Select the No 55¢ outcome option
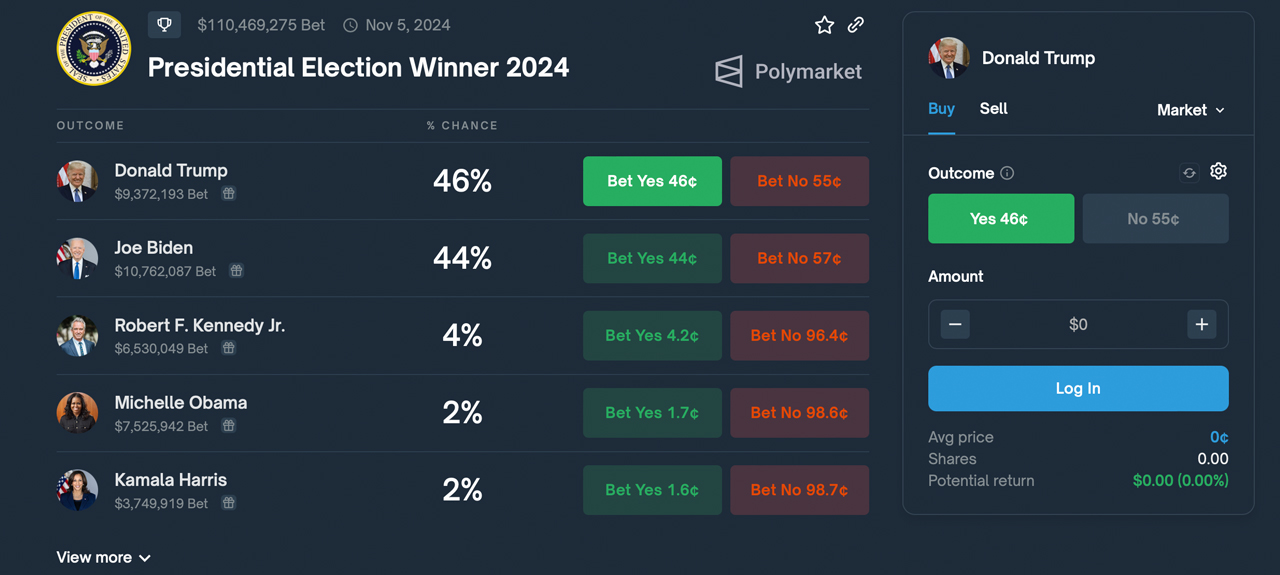This screenshot has height=575, width=1280. (1155, 219)
